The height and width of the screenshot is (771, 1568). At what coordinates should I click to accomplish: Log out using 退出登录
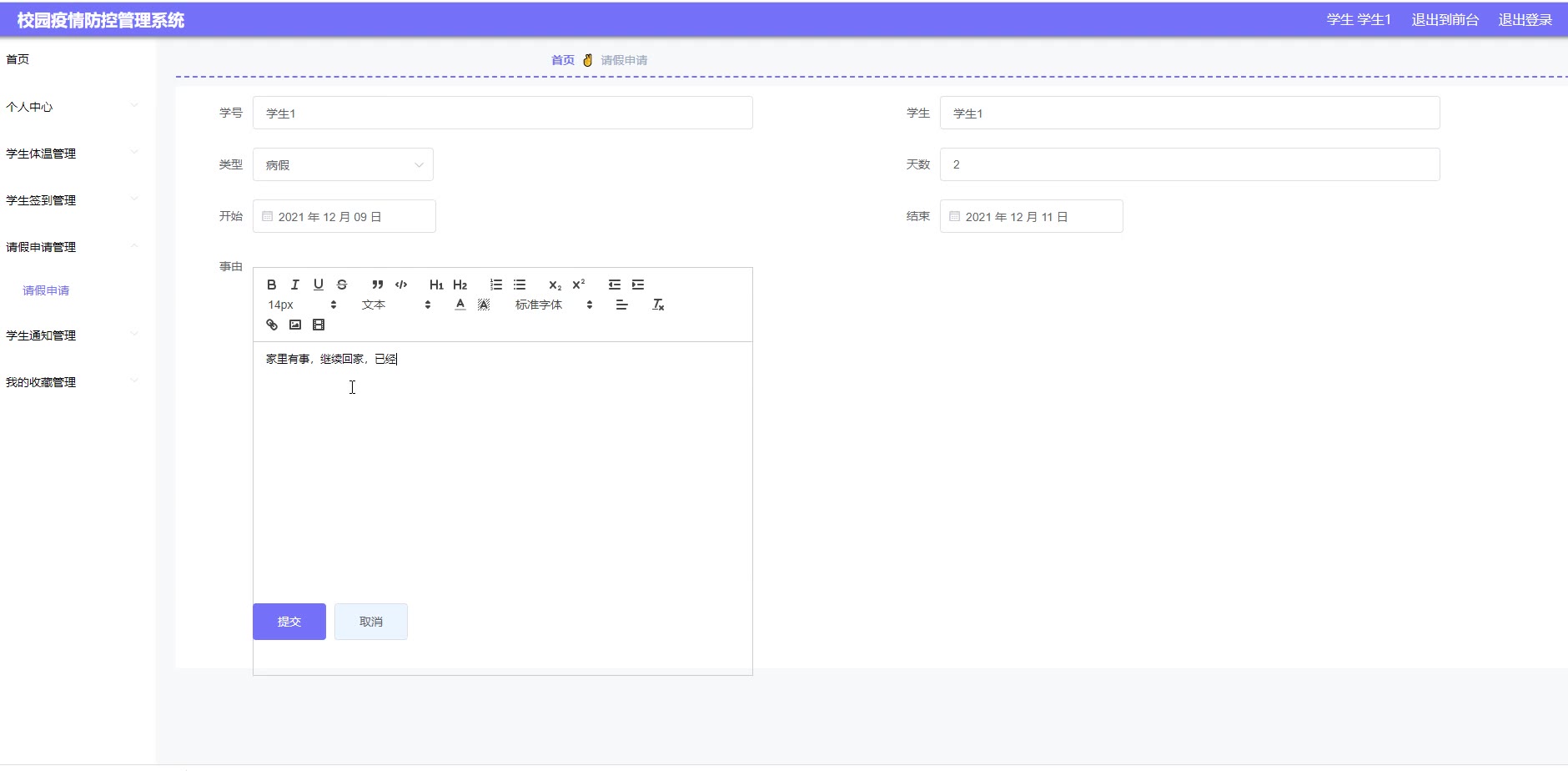(x=1525, y=20)
